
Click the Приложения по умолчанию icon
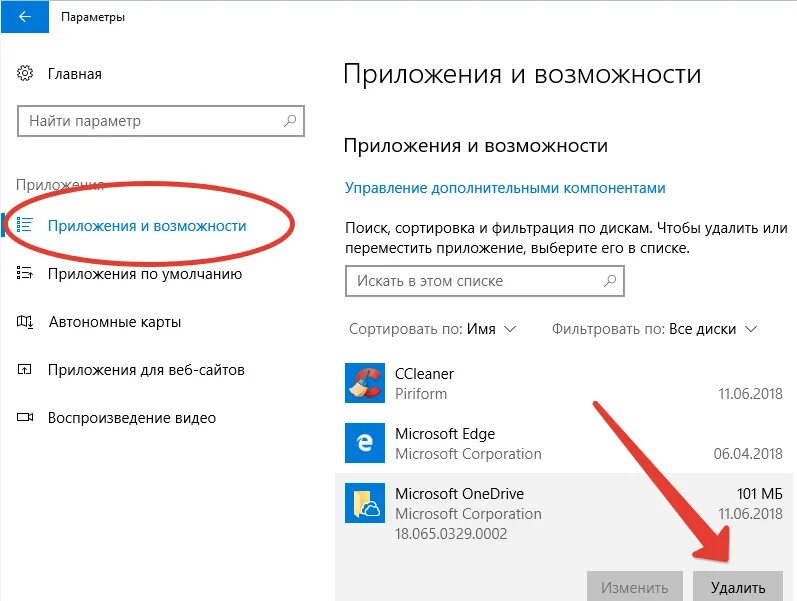click(x=24, y=273)
